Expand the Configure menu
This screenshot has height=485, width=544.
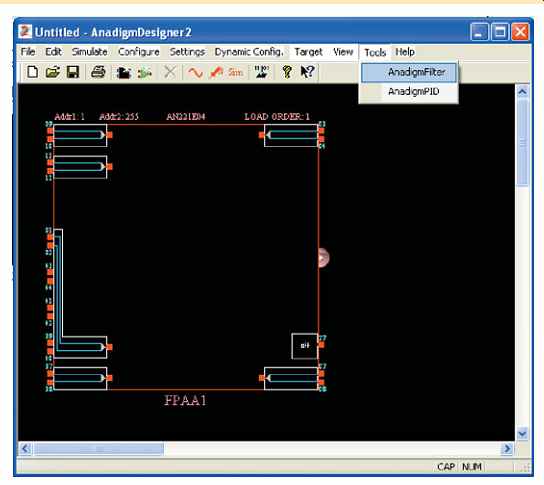point(139,52)
